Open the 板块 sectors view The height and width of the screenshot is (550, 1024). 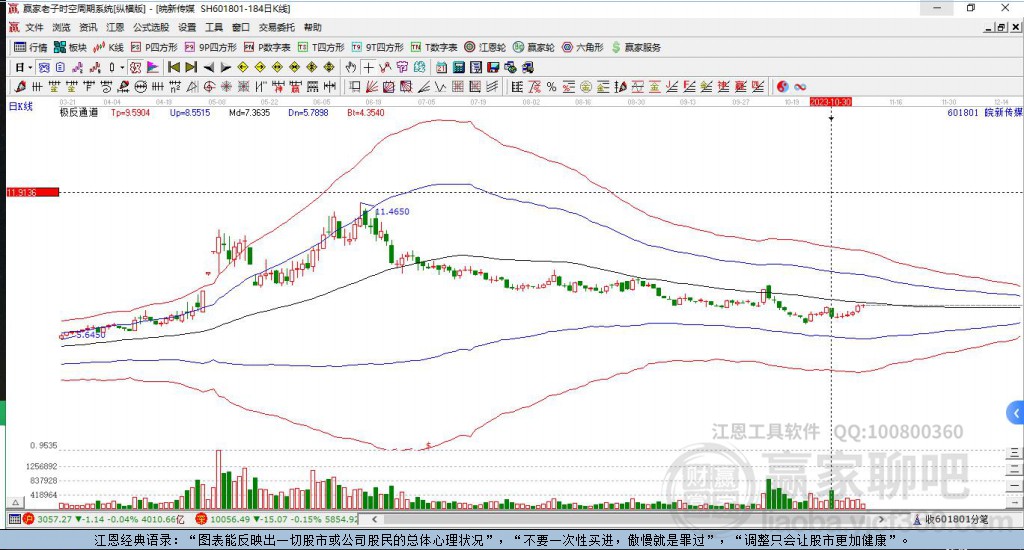click(70, 47)
